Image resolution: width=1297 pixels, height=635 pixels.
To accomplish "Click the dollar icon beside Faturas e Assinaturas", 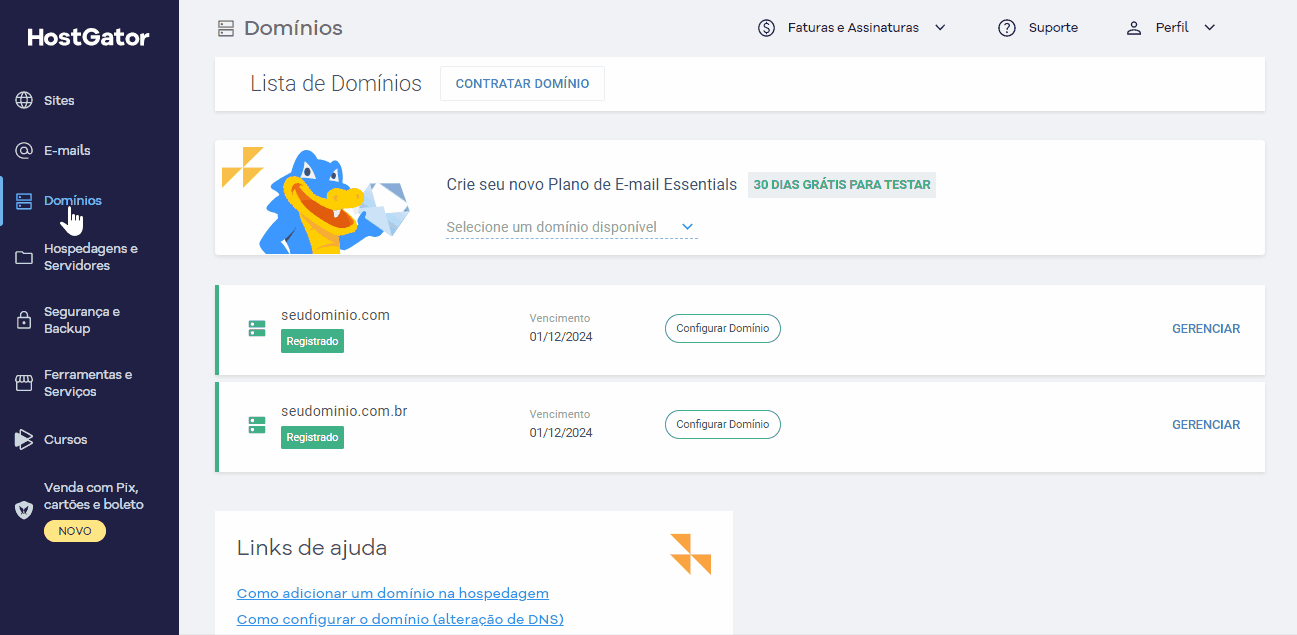I will pos(767,28).
